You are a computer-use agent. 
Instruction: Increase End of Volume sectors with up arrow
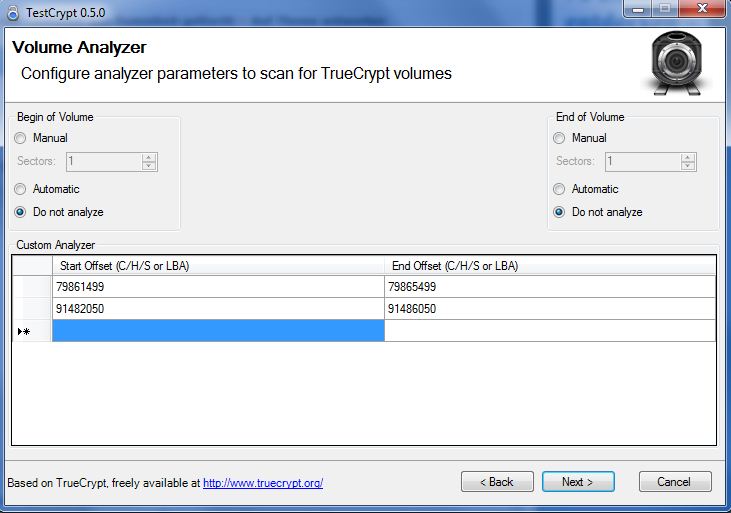(x=688, y=158)
